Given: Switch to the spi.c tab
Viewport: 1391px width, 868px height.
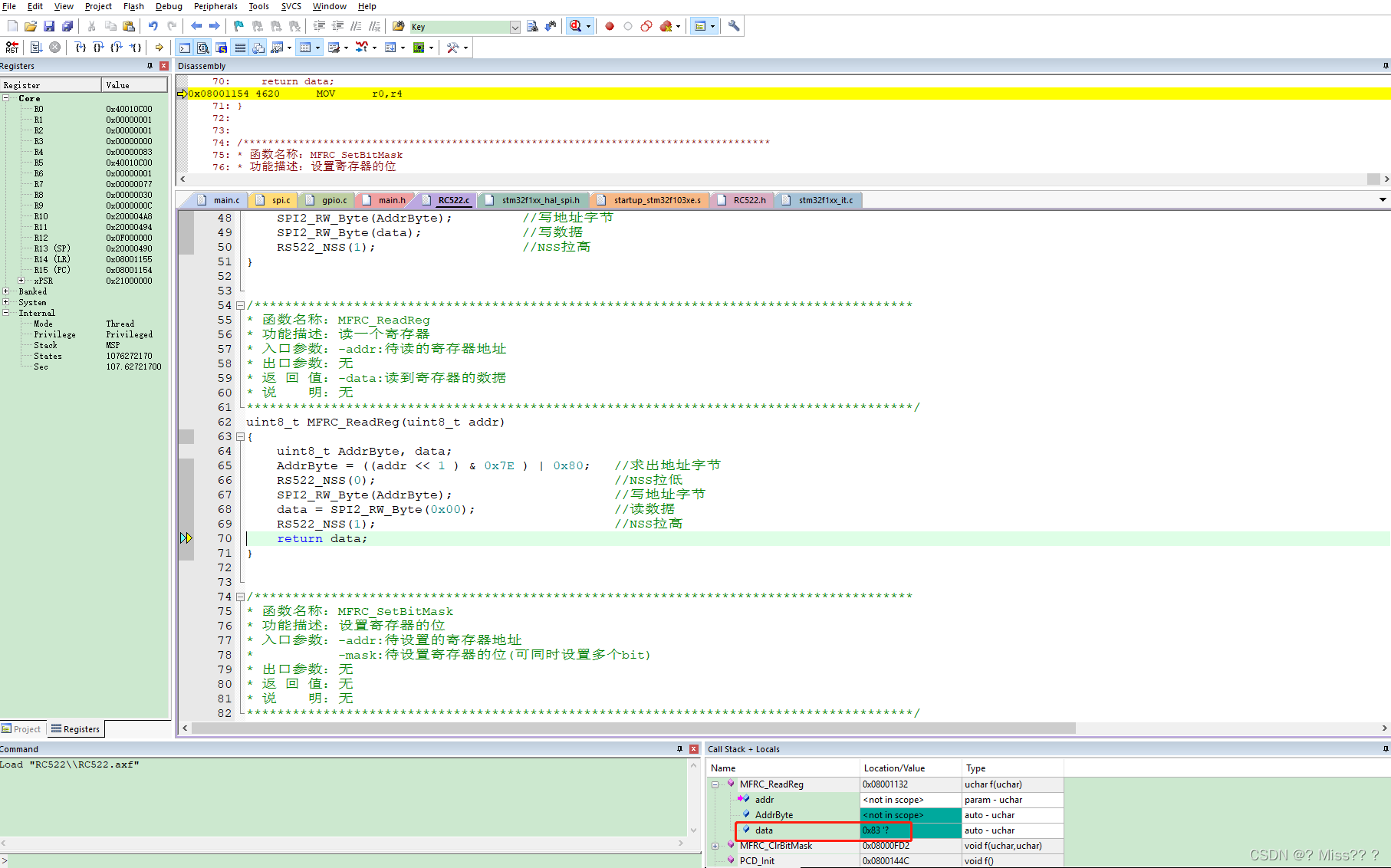Looking at the screenshot, I should pyautogui.click(x=274, y=200).
